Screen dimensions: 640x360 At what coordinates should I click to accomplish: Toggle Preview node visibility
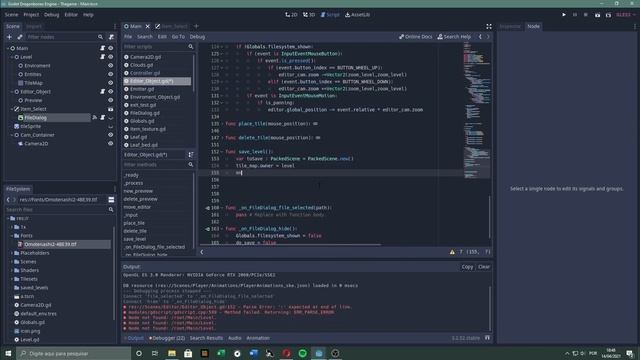110,100
